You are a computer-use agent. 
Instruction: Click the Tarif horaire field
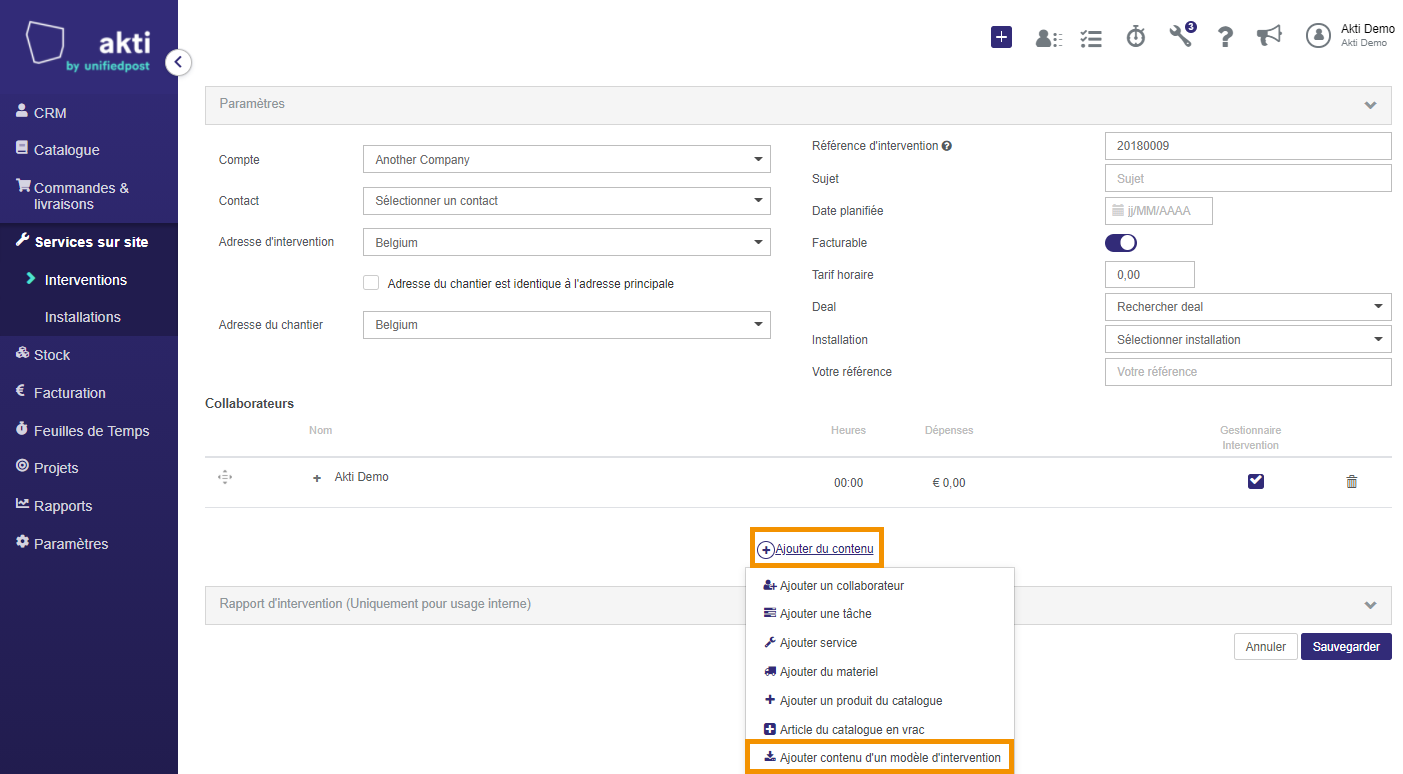[1150, 274]
